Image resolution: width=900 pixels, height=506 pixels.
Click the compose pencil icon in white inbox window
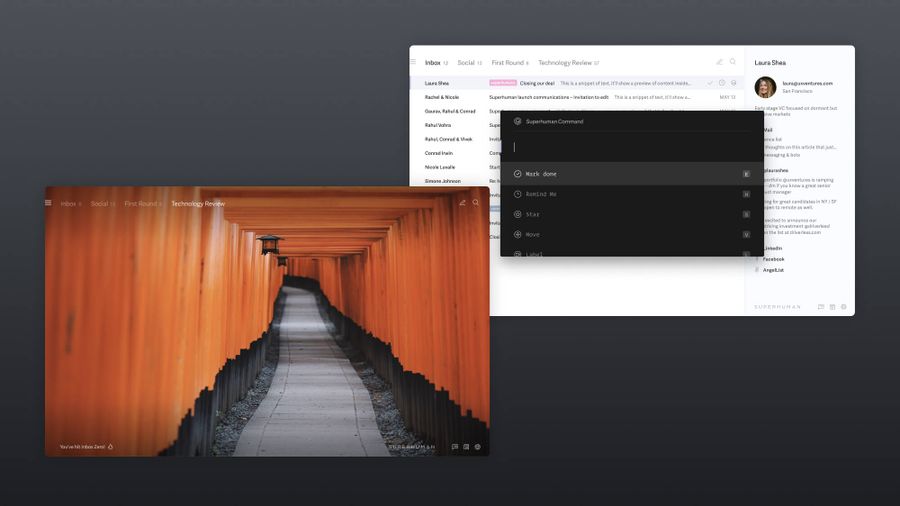click(719, 61)
